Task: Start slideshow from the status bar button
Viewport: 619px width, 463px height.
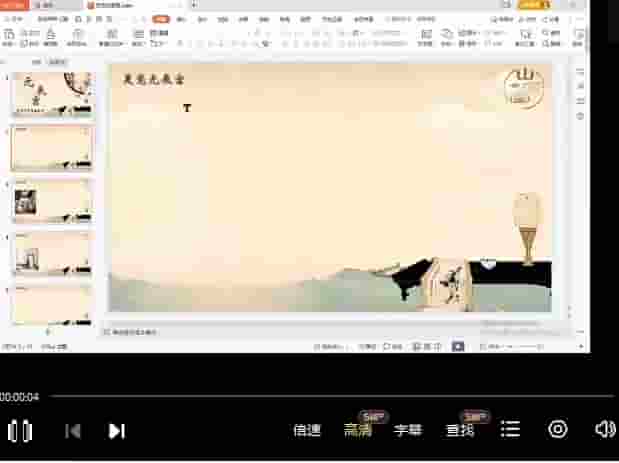Action: coord(458,347)
